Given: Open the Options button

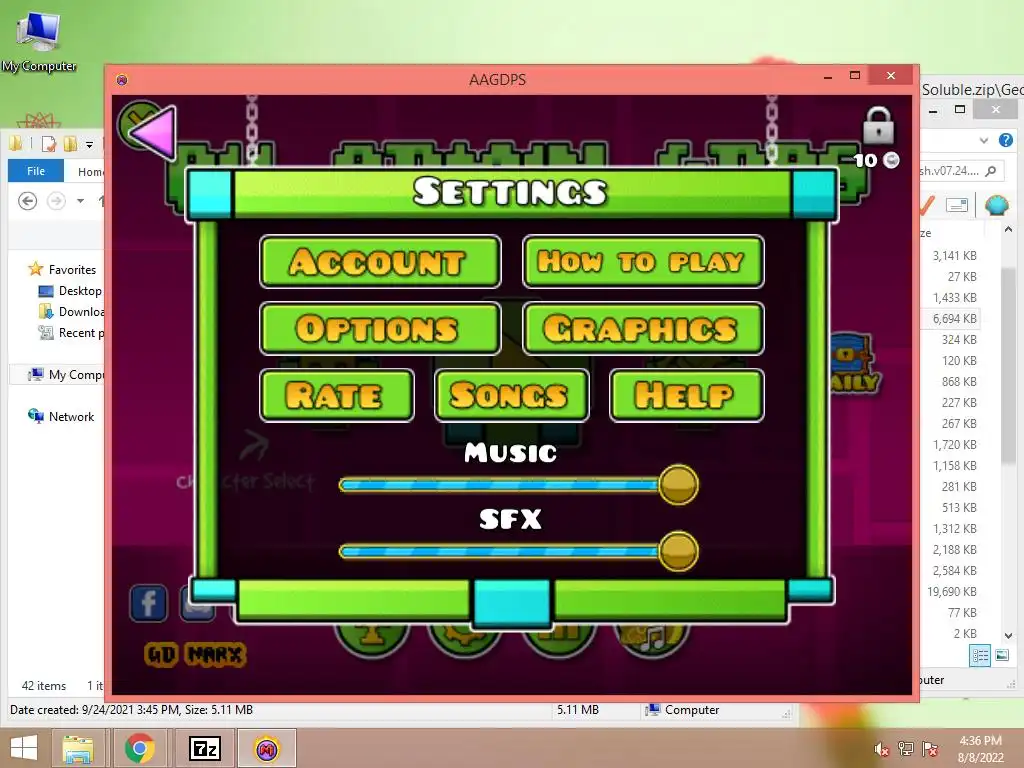Looking at the screenshot, I should pyautogui.click(x=380, y=328).
